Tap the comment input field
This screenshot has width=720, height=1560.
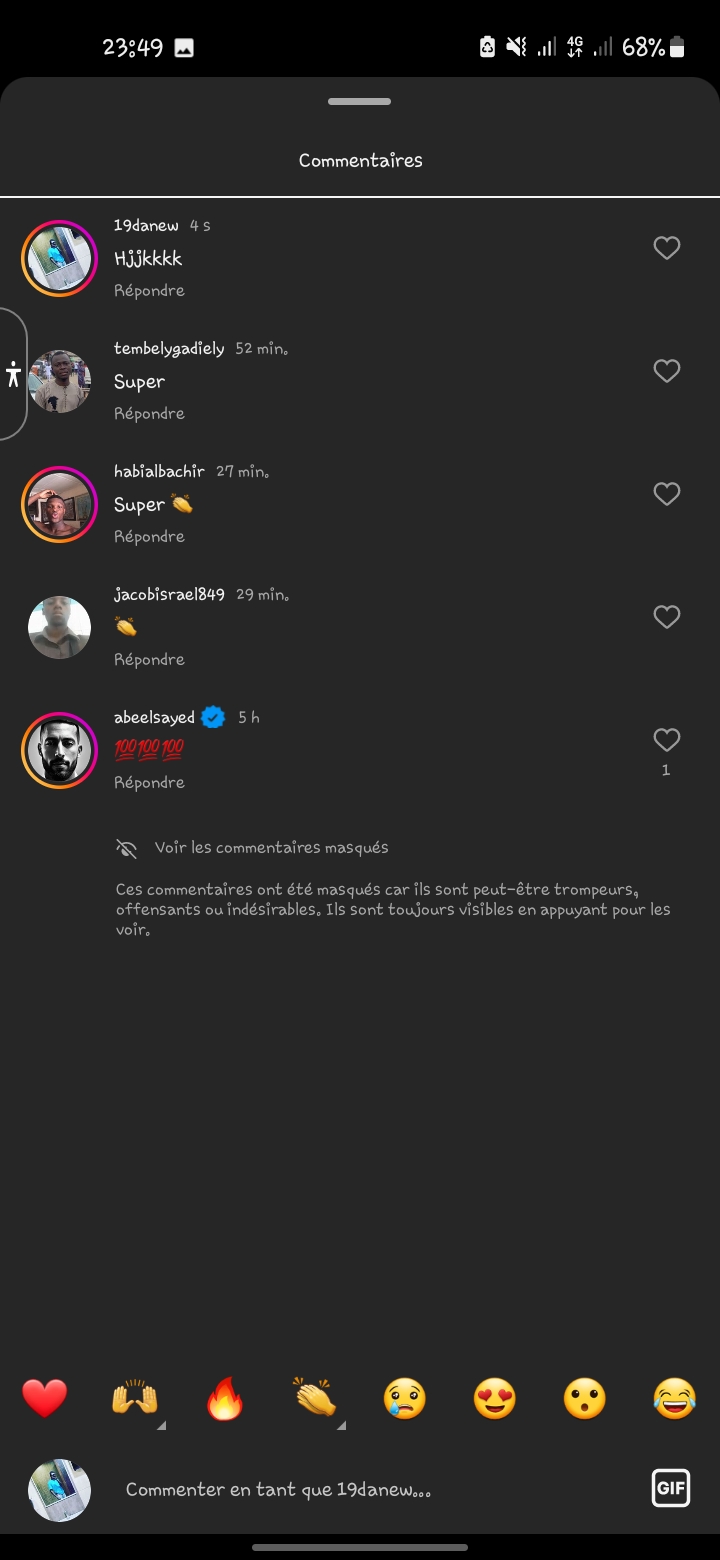pos(380,1489)
